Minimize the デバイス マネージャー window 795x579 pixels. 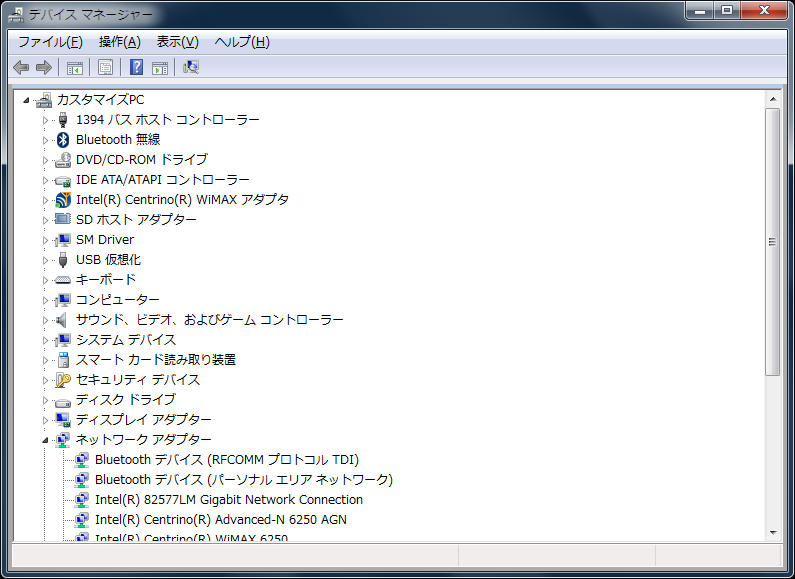(x=700, y=10)
